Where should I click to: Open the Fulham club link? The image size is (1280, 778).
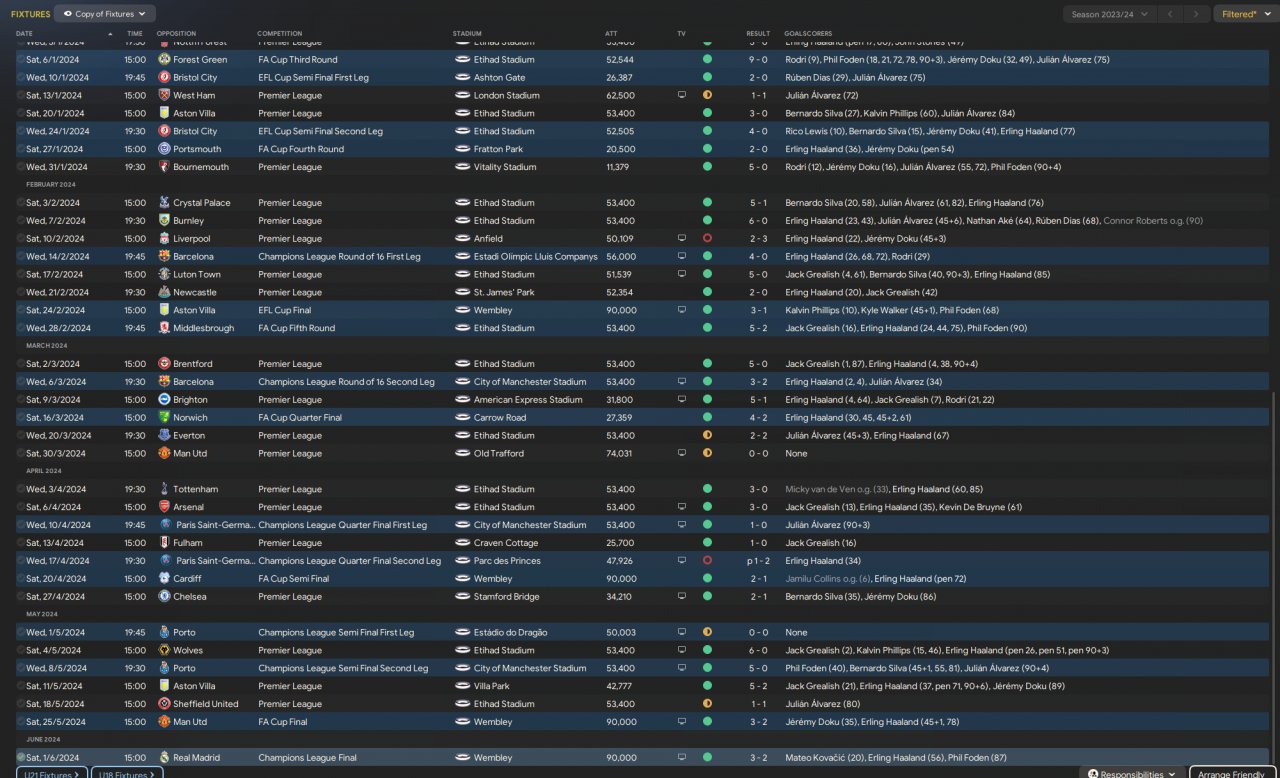point(187,543)
